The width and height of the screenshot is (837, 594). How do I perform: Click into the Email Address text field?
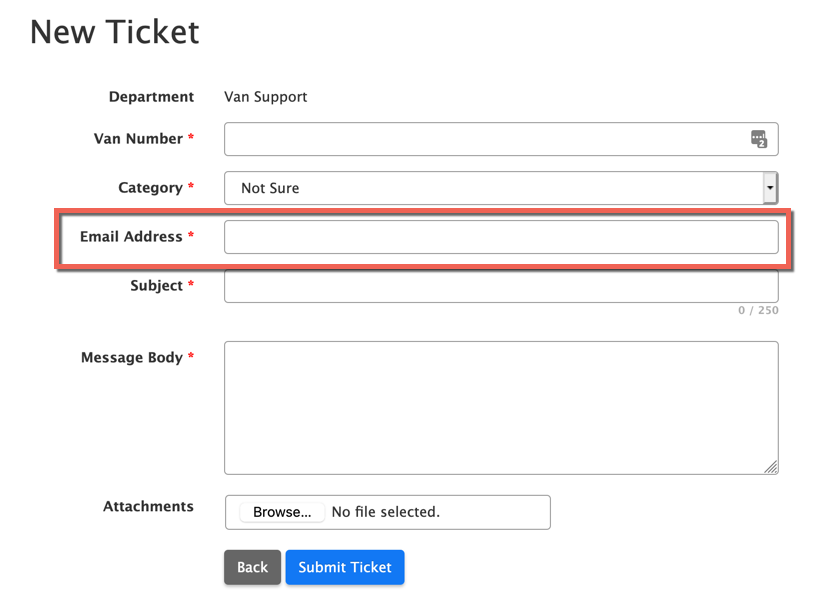[500, 237]
